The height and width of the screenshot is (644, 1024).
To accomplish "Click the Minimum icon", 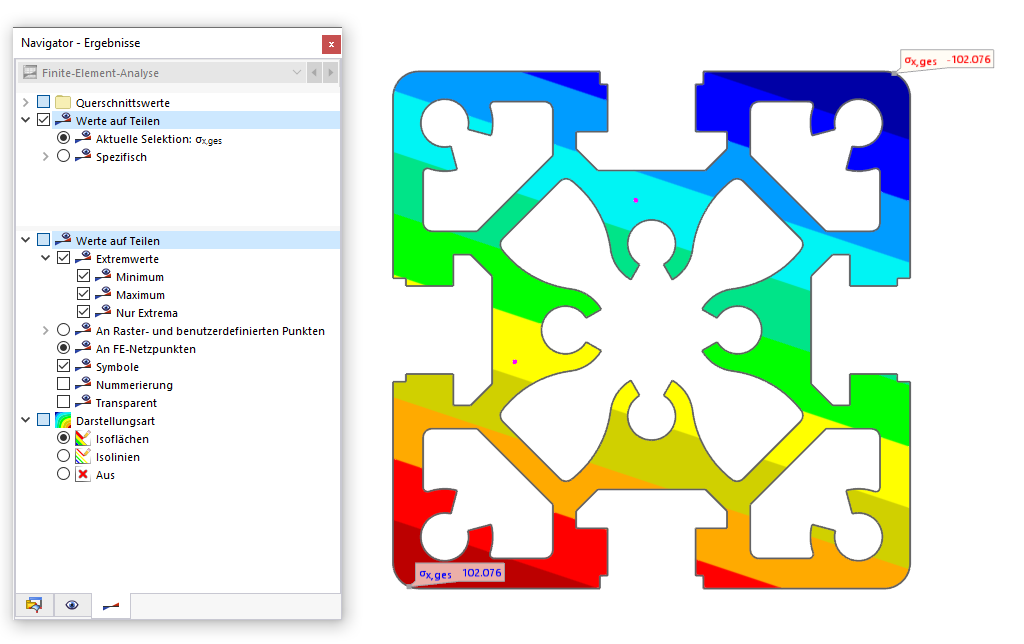I will tap(103, 275).
